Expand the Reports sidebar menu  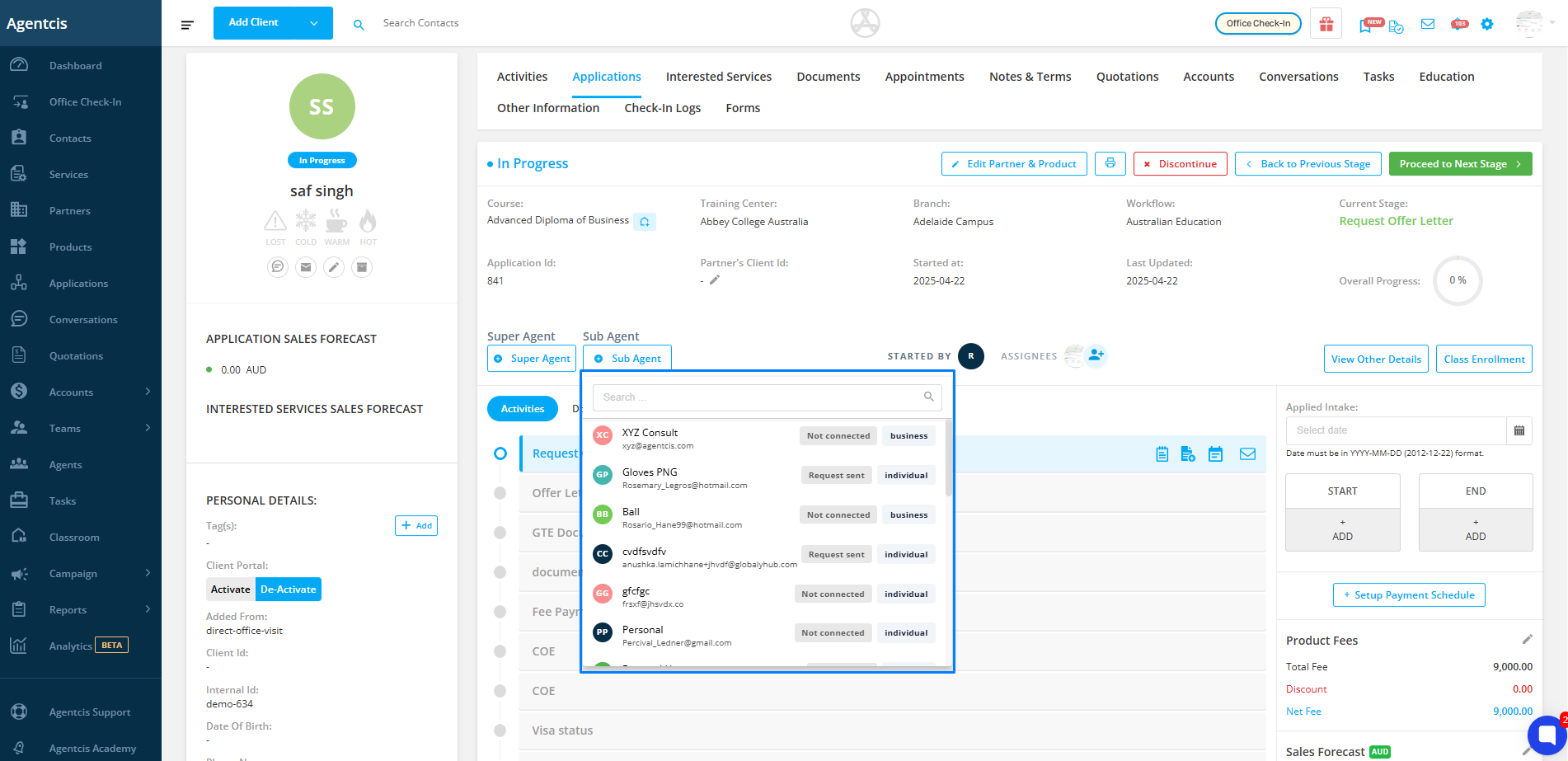tap(148, 609)
